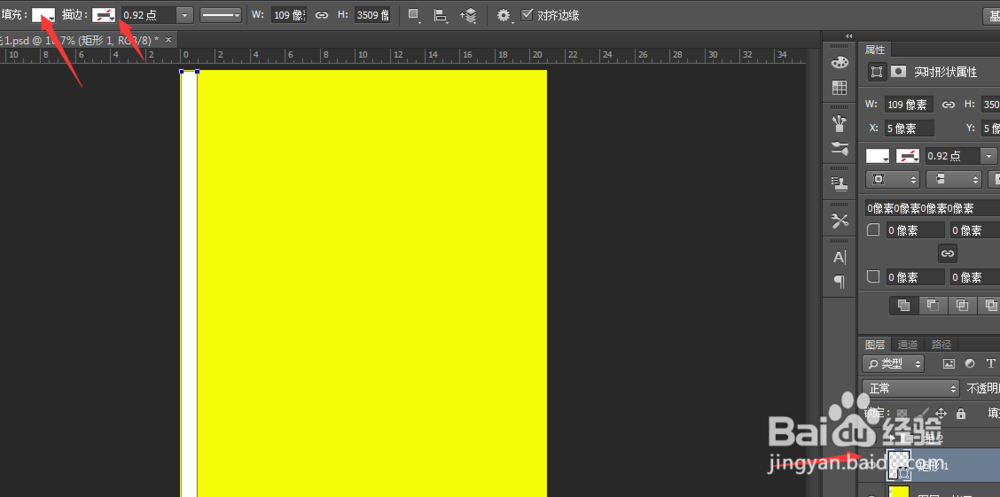Image resolution: width=1000 pixels, height=497 pixels.
Task: Select the yellow layer thumbnail
Action: tap(899, 493)
